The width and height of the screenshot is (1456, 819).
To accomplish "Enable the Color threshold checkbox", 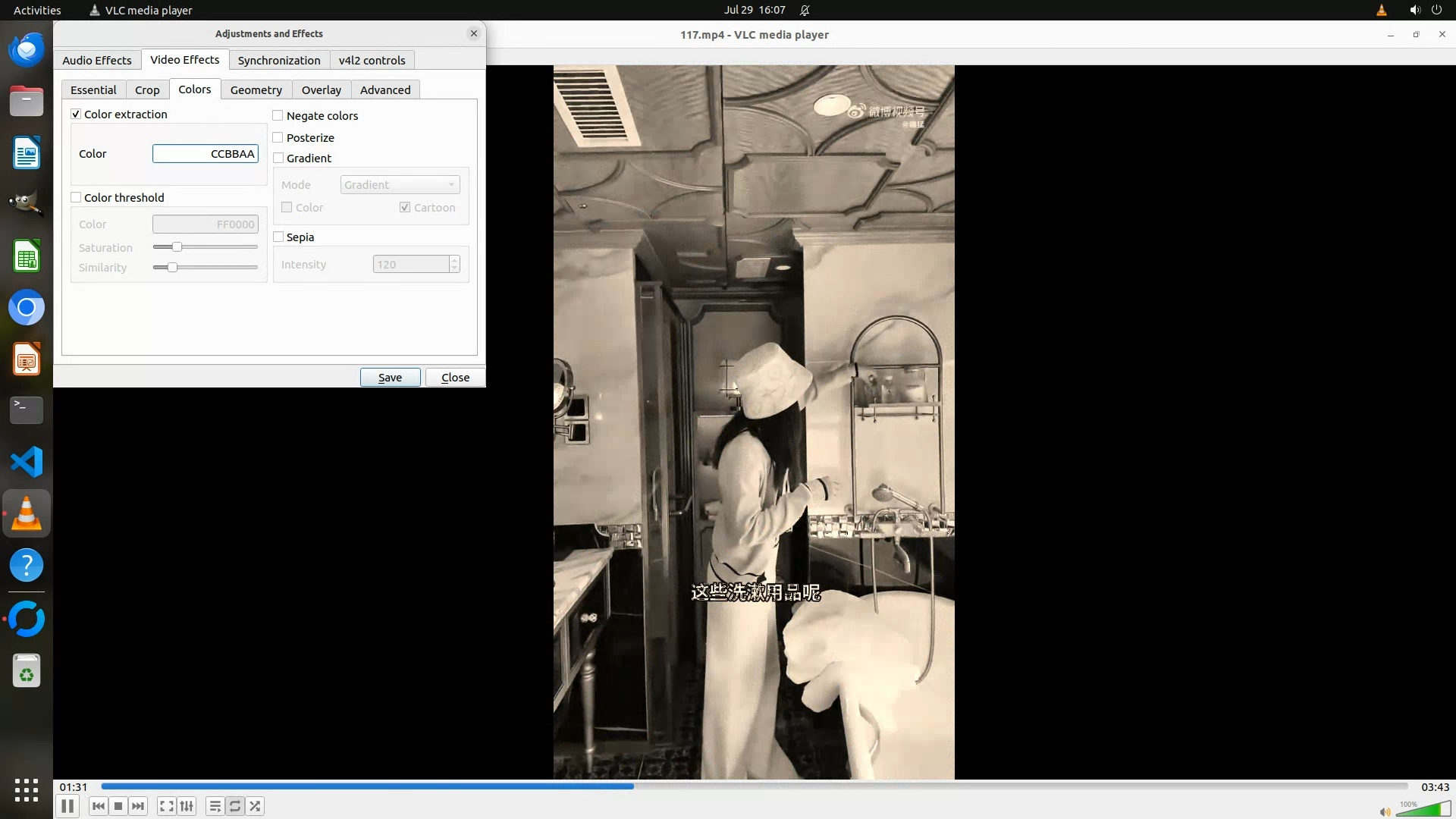I will 76,198.
